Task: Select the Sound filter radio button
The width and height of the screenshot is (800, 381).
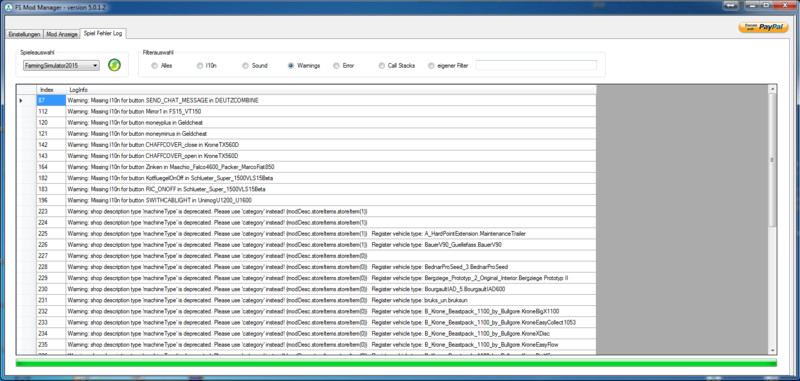Action: 245,66
